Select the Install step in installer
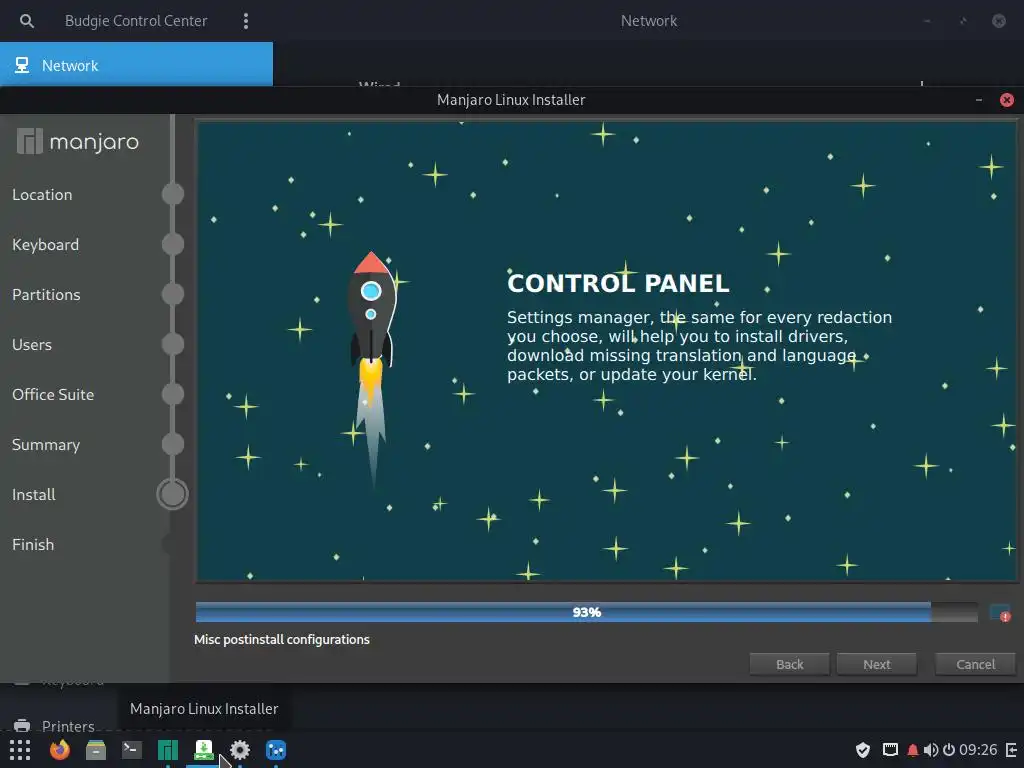The height and width of the screenshot is (768, 1024). (34, 494)
